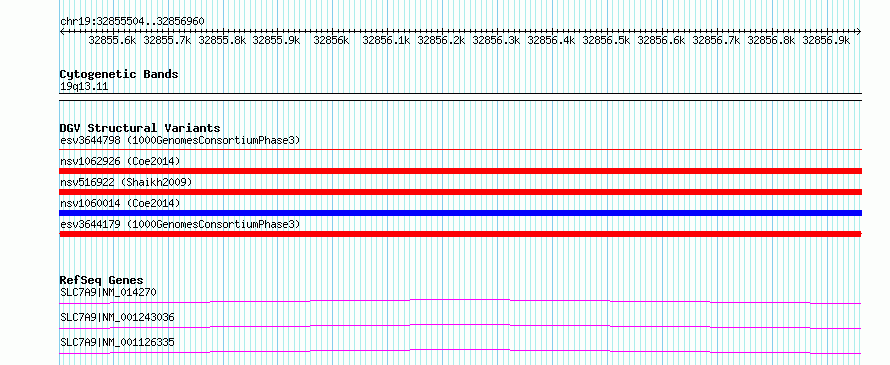Screen dimensions: 890x365
Task: Select the blue nsv1060014 variant bar
Action: tap(460, 213)
